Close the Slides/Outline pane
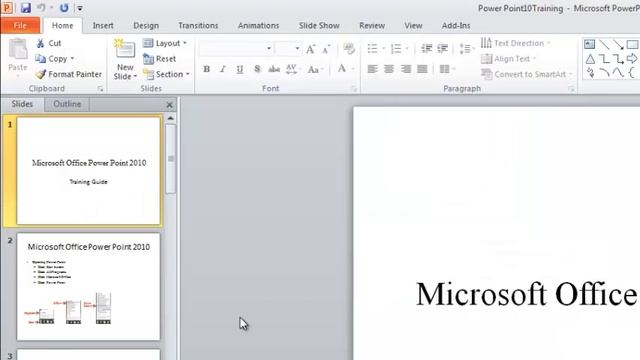 (x=169, y=105)
